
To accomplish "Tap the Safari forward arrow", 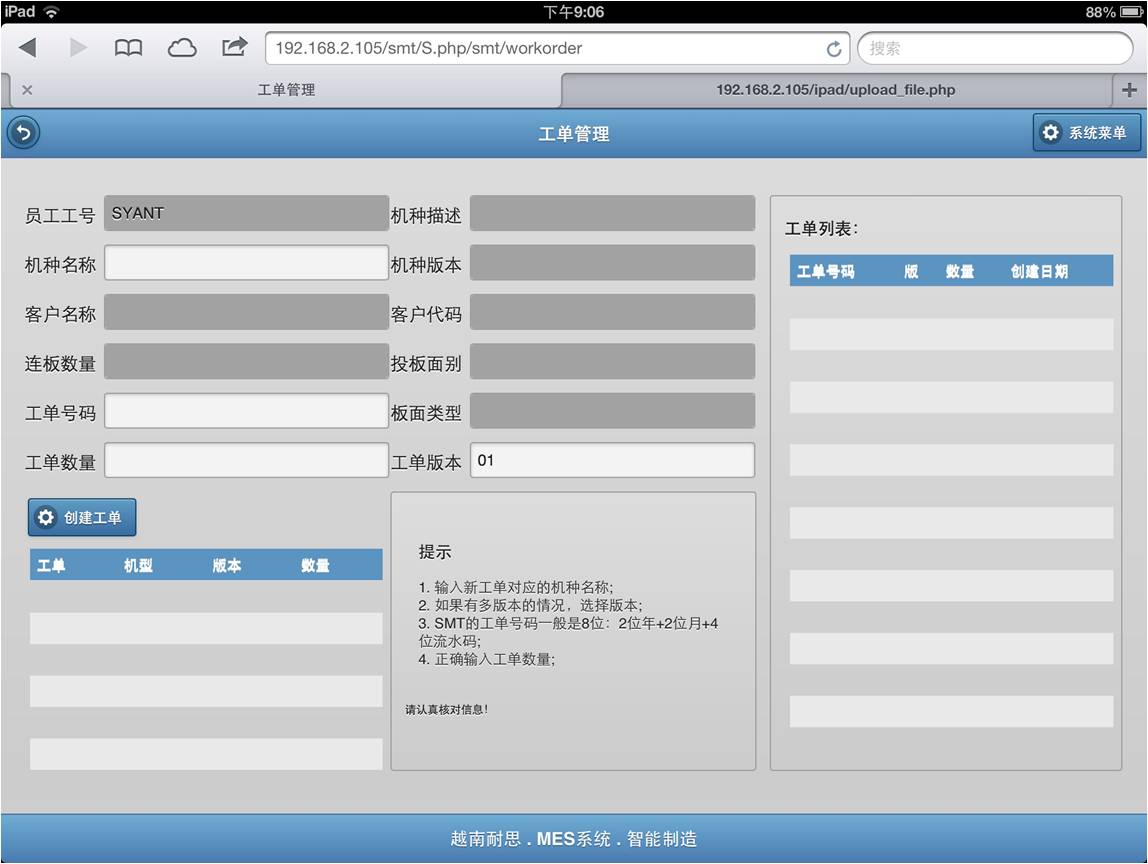I will [78, 48].
